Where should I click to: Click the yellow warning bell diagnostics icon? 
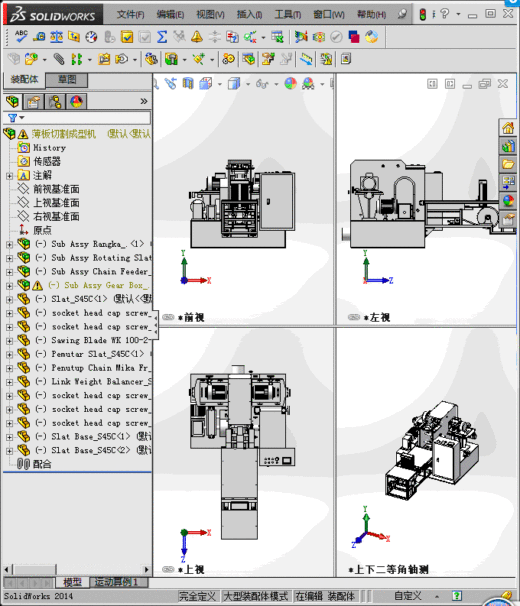click(197, 37)
